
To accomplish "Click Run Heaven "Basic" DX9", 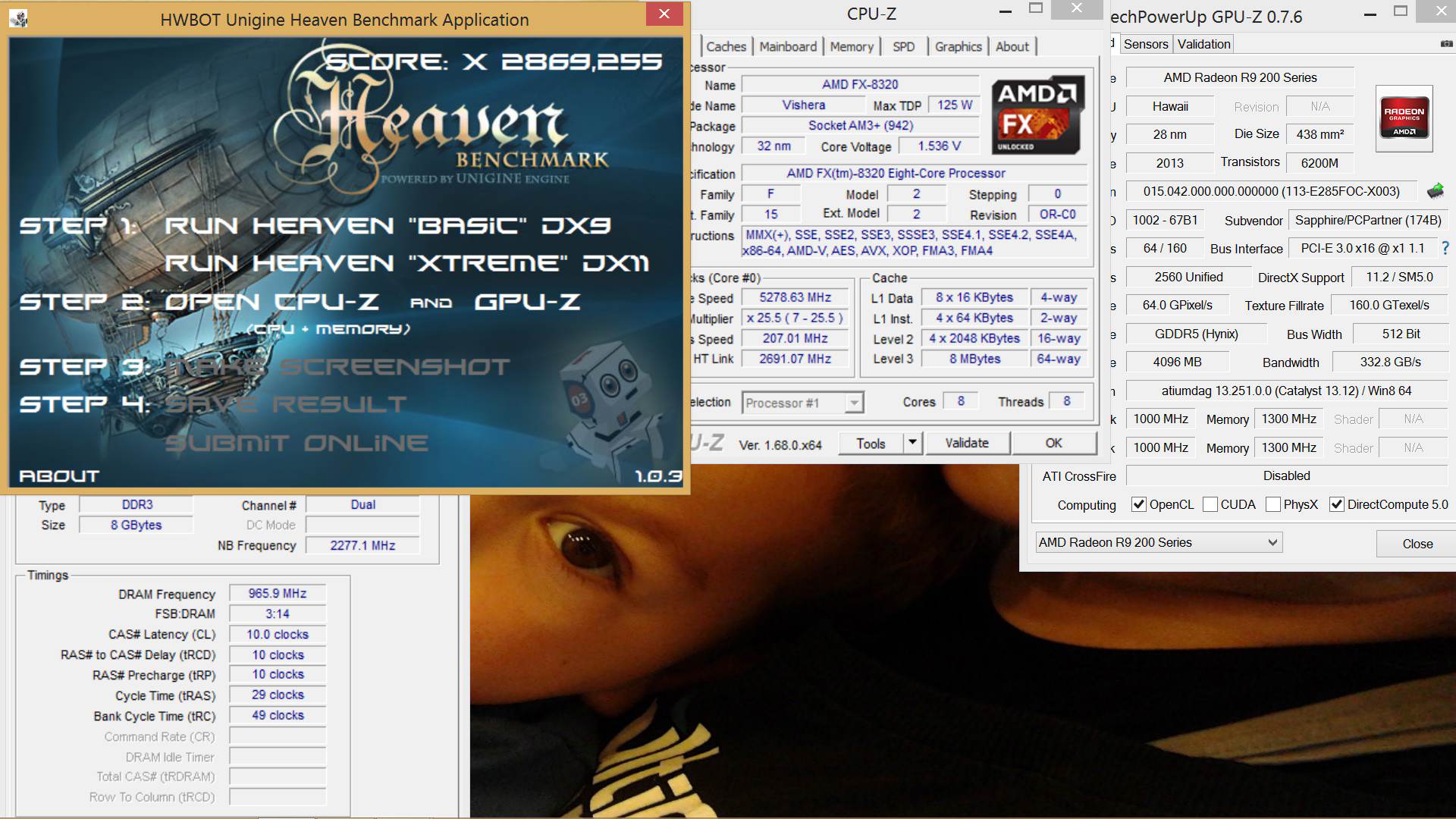I will click(388, 225).
